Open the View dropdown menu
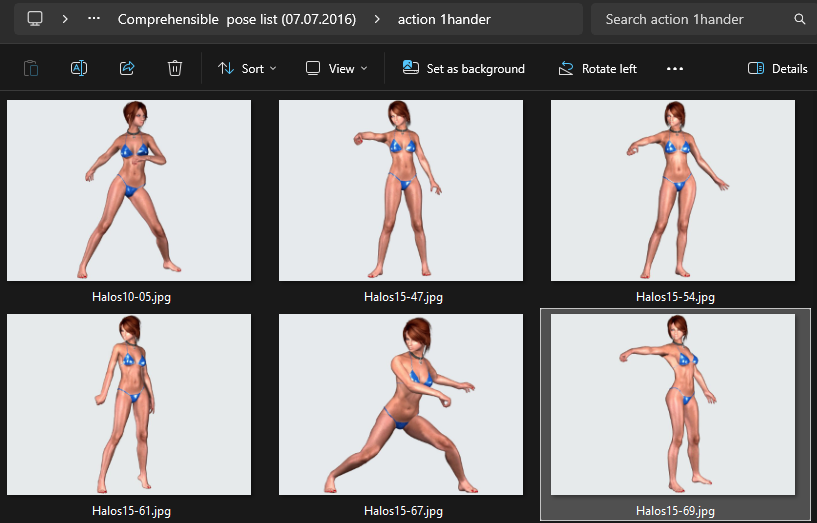 click(336, 68)
